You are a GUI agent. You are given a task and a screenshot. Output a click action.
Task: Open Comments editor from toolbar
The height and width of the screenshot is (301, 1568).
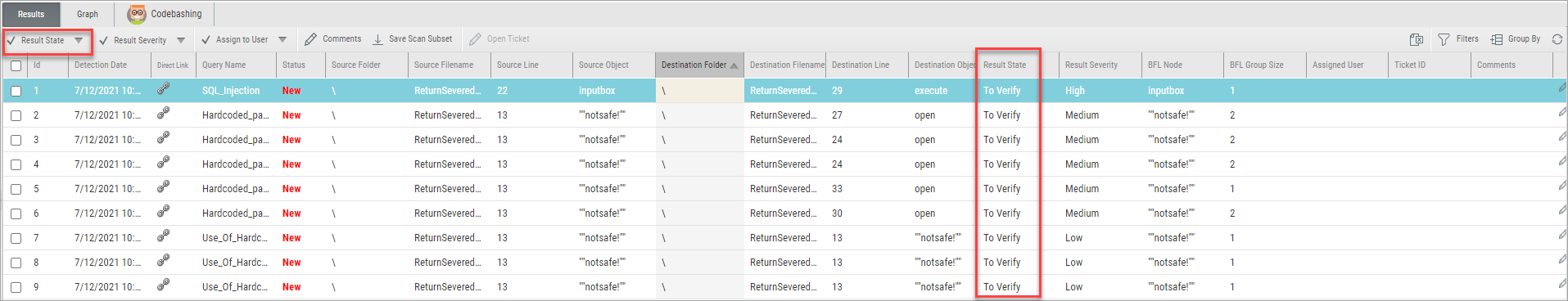click(332, 38)
